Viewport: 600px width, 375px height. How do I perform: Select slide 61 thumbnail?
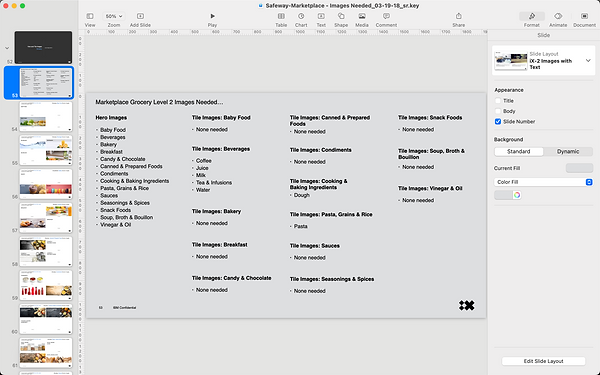[x=45, y=352]
